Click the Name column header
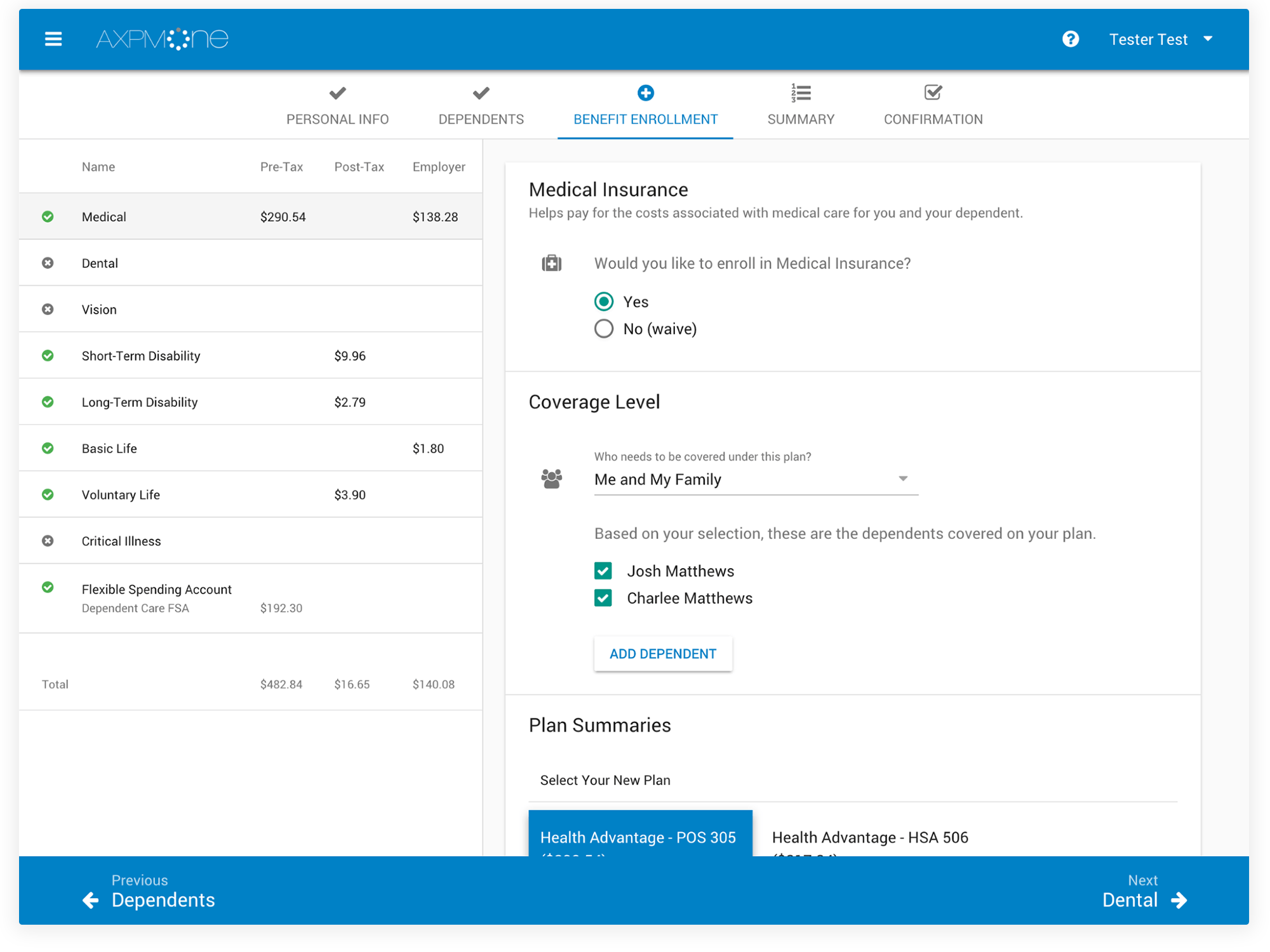The height and width of the screenshot is (952, 1270). tap(98, 167)
